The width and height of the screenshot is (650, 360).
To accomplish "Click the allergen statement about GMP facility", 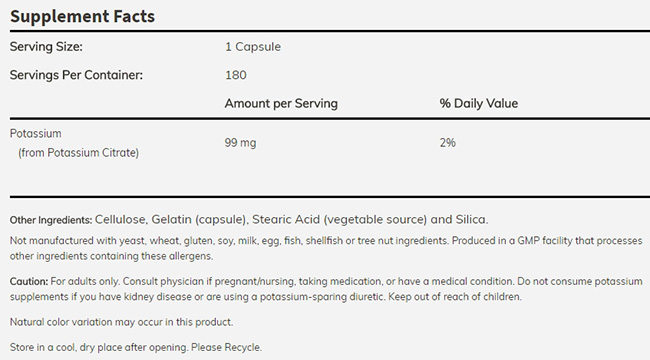I will (326, 248).
